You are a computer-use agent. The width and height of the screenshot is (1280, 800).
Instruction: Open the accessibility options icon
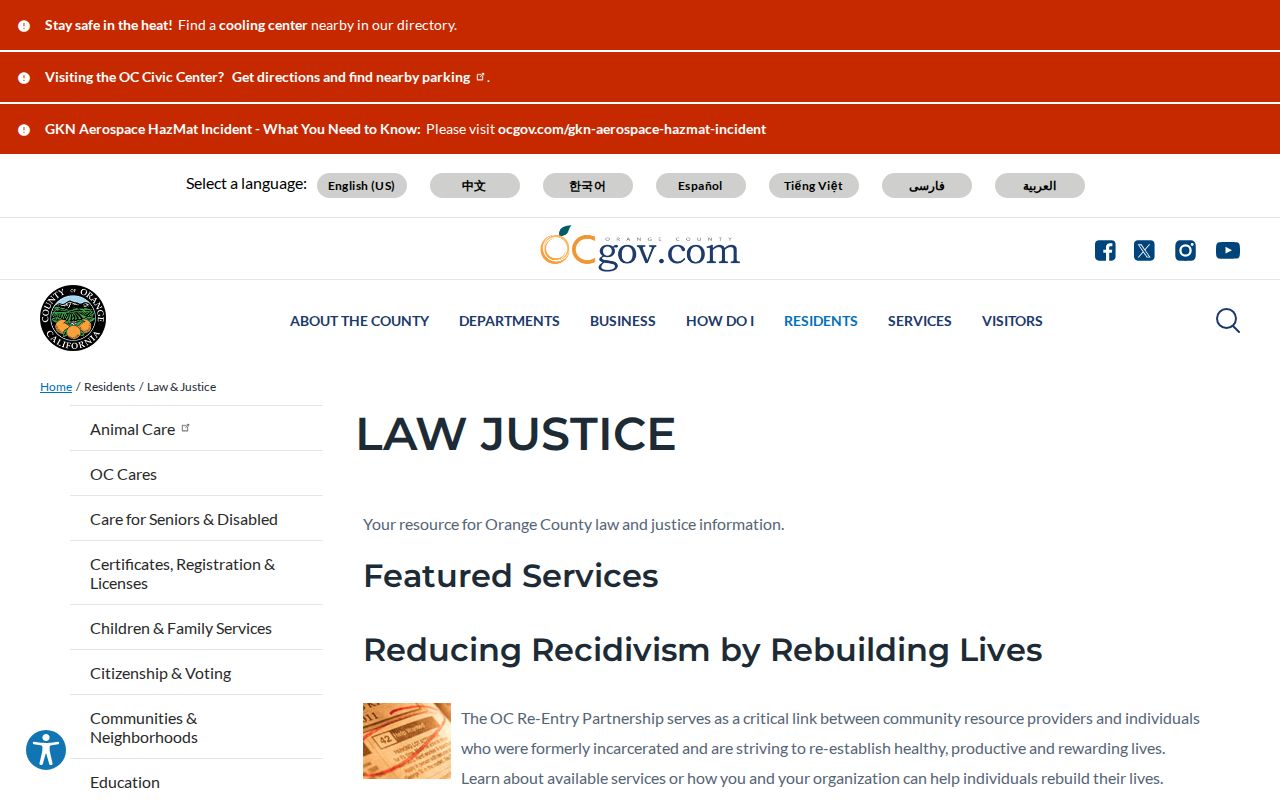coord(46,749)
